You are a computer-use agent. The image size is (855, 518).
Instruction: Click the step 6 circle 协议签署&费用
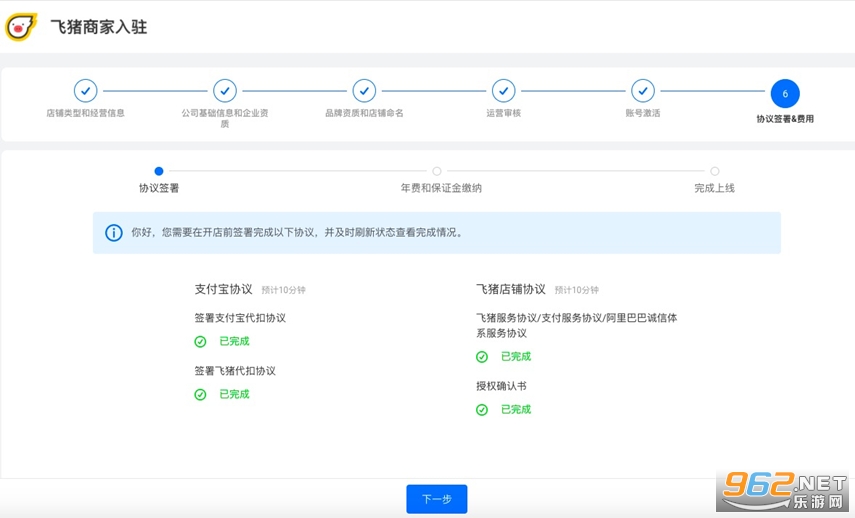(785, 93)
